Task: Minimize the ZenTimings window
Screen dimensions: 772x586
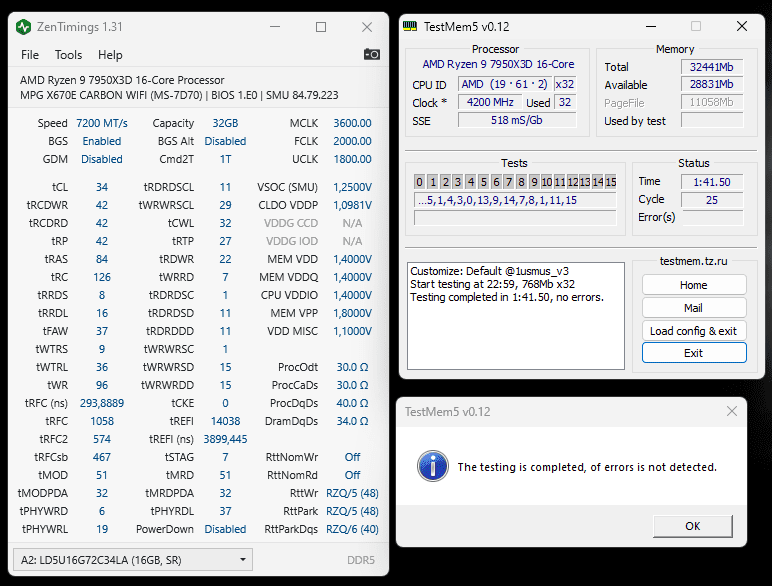Action: [275, 27]
